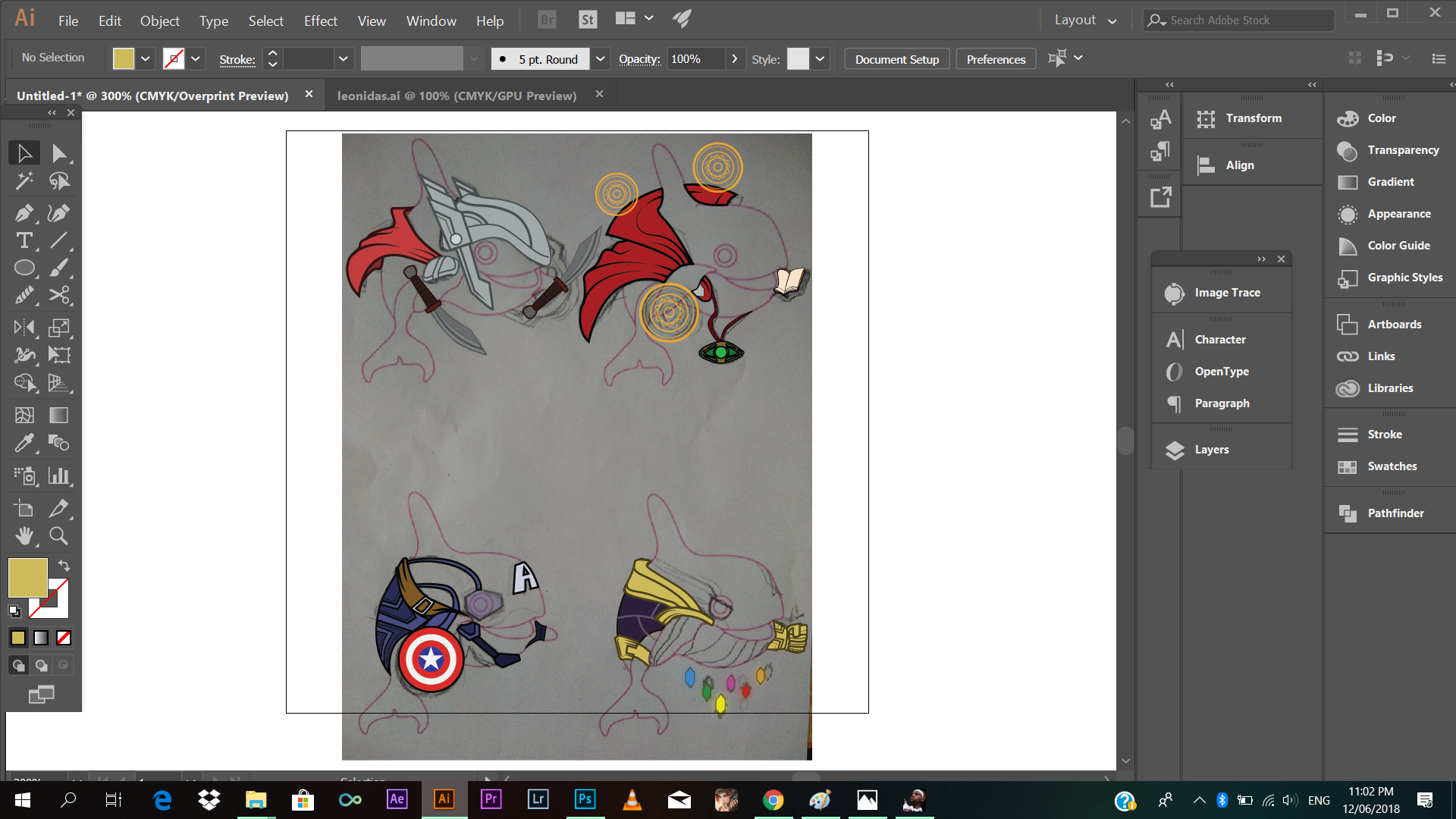
Task: Select the Blend tool
Action: (59, 442)
